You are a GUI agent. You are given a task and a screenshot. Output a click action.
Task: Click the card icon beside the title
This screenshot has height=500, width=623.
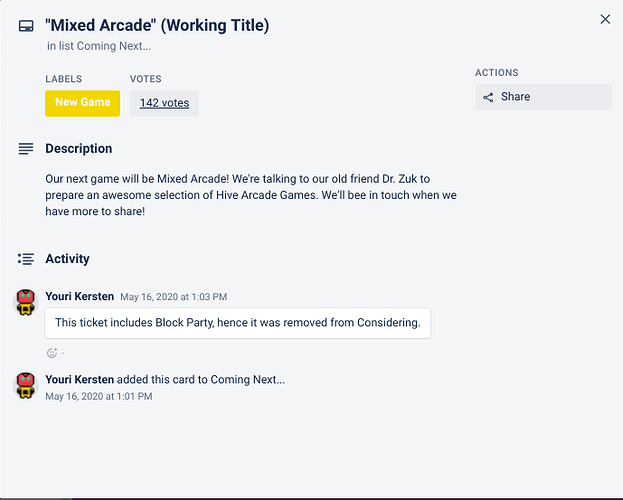[26, 26]
